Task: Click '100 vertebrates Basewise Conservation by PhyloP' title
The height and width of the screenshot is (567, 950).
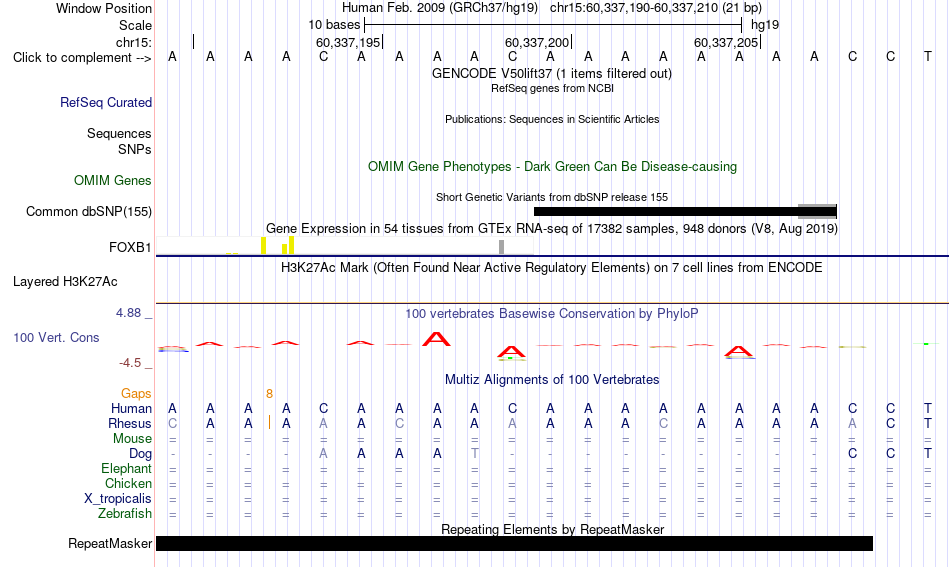Action: (x=551, y=313)
